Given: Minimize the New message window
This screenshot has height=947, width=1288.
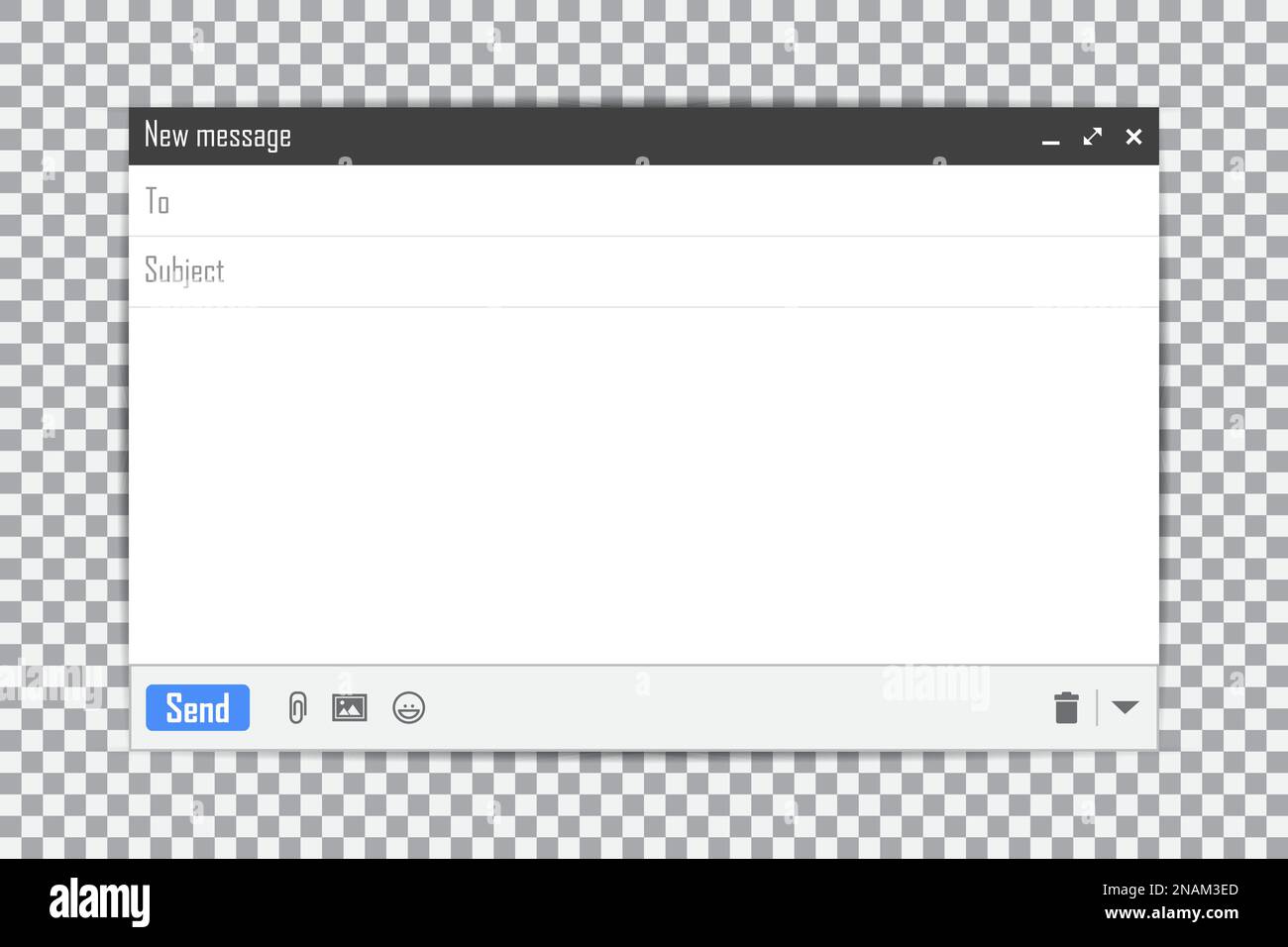Looking at the screenshot, I should (1051, 143).
